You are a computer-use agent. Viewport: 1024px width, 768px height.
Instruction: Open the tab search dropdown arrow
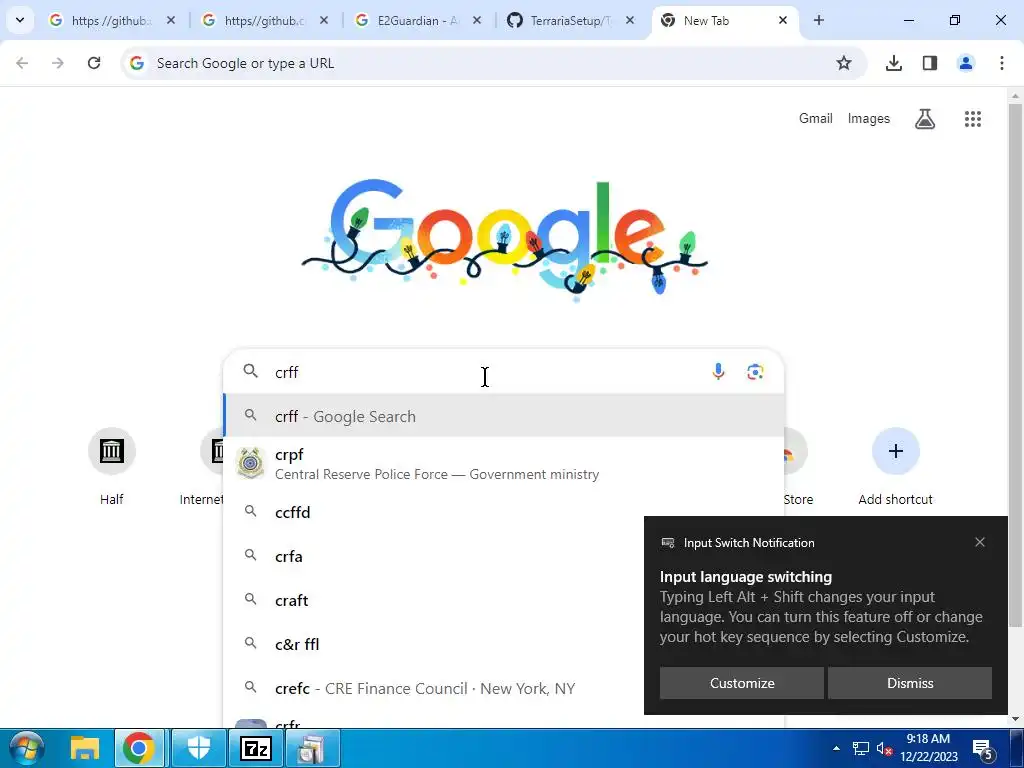[x=20, y=20]
